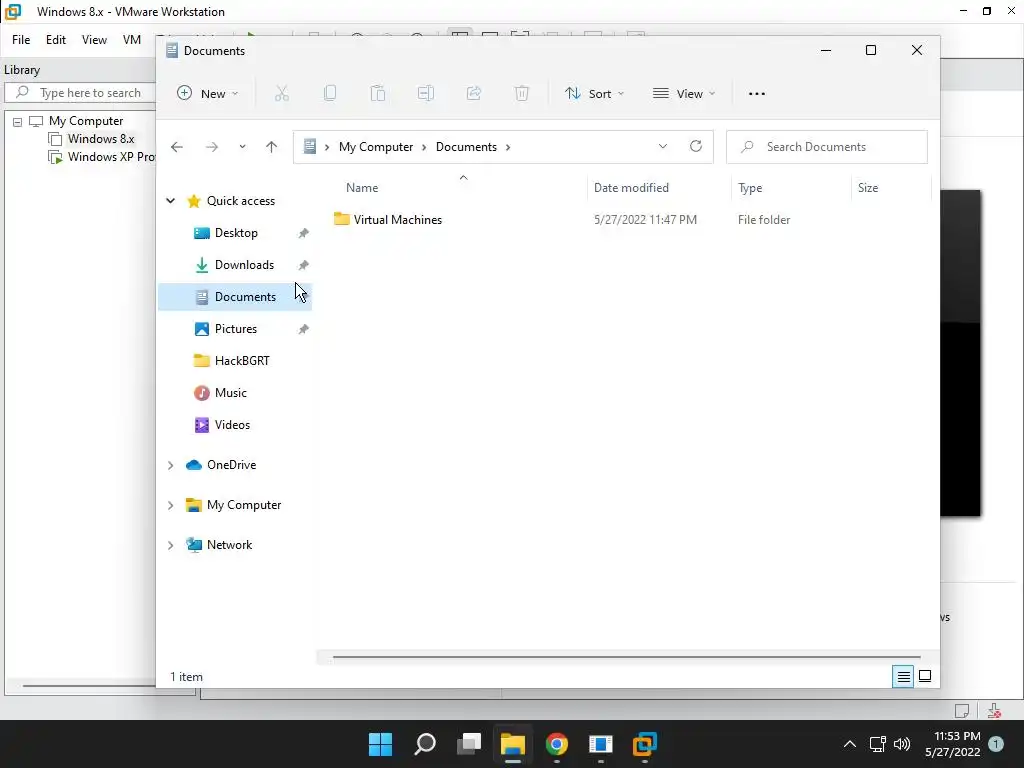Open Google Chrome from the taskbar

(556, 744)
